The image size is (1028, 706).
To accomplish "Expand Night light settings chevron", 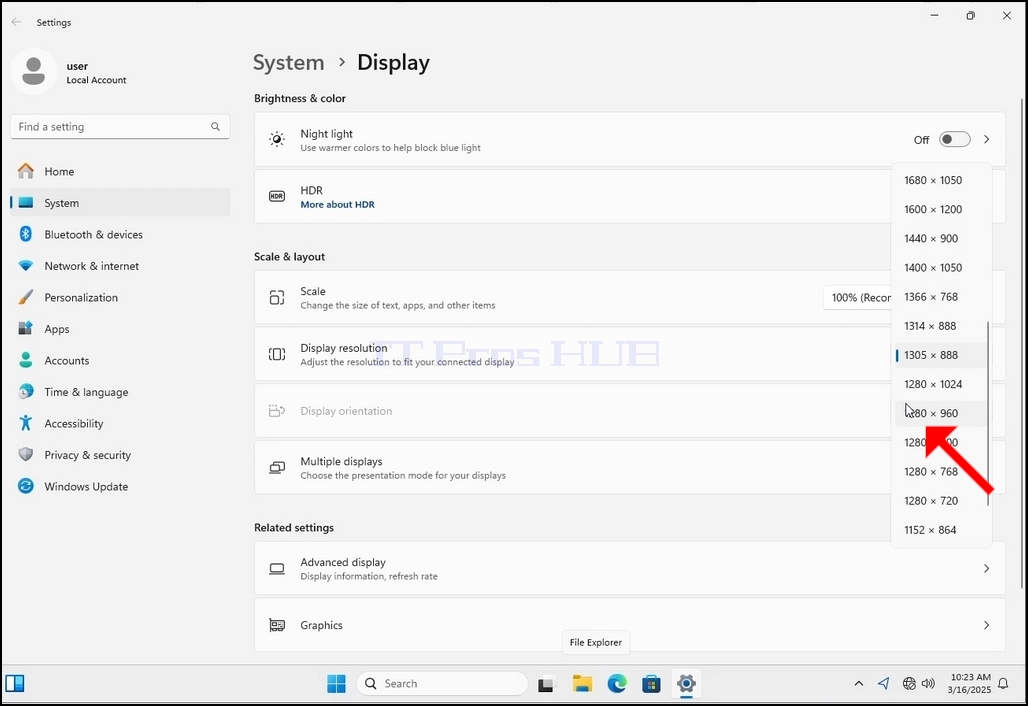I will point(986,139).
